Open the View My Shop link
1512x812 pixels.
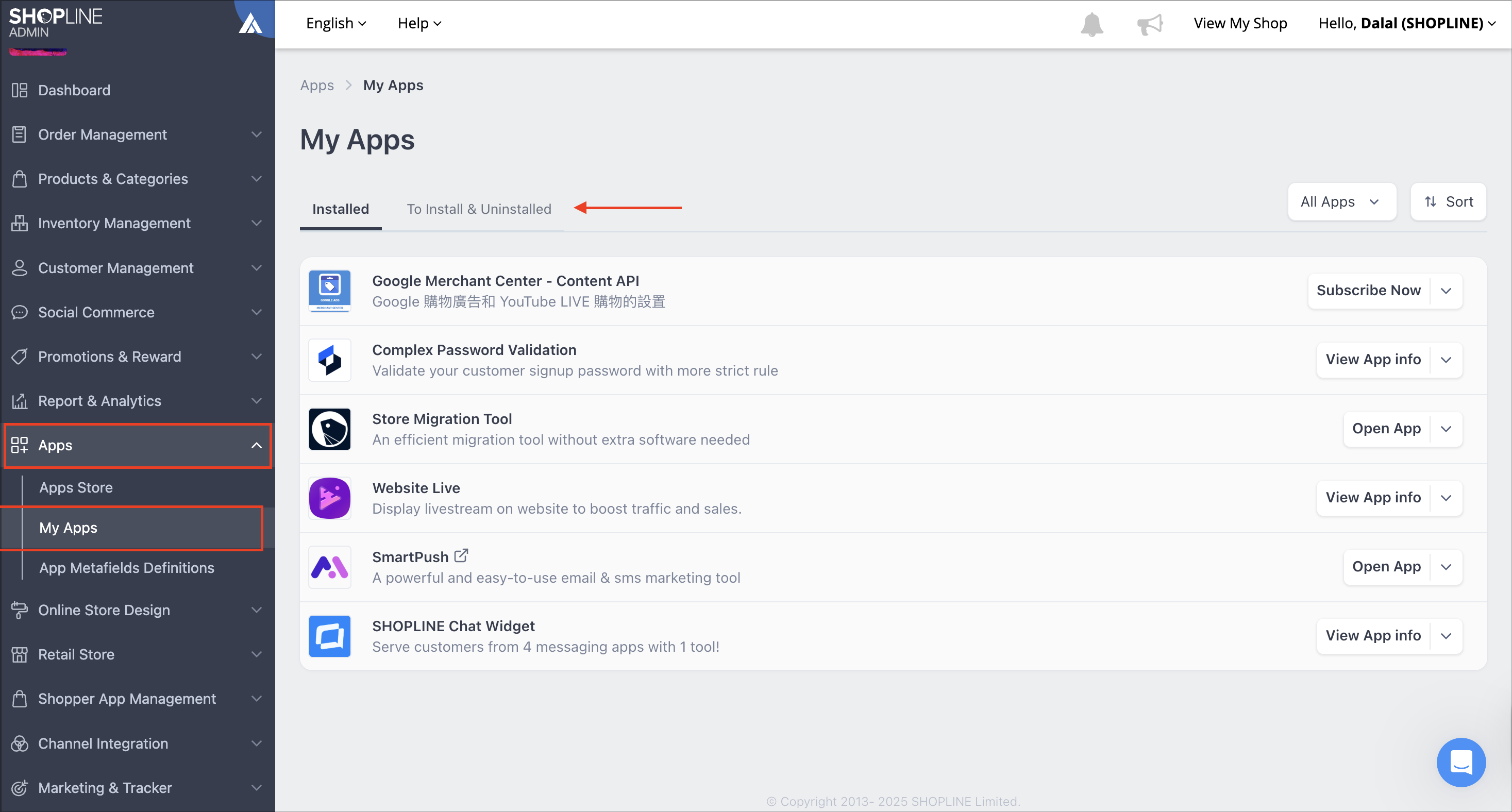1240,24
